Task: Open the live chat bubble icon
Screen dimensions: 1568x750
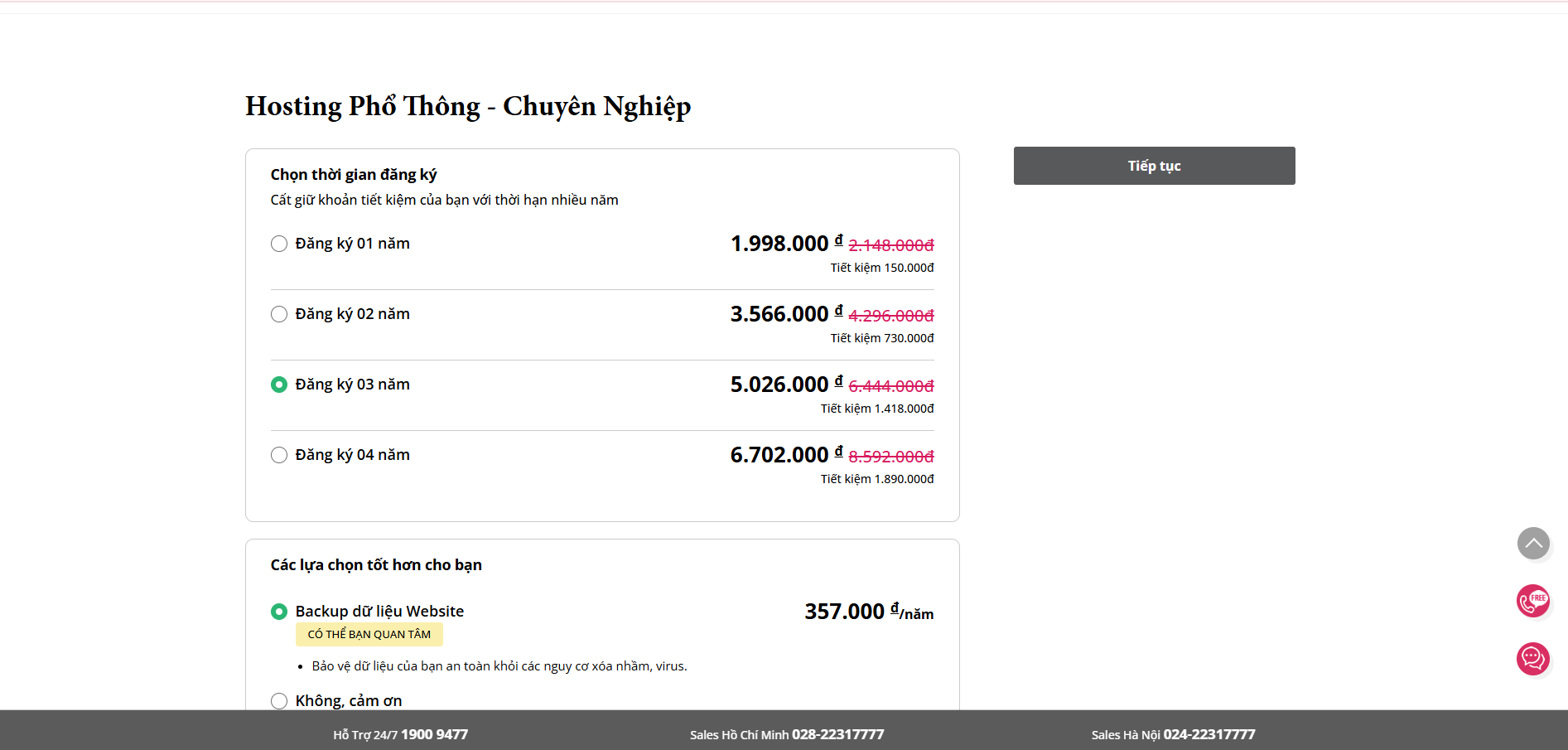Action: tap(1533, 659)
